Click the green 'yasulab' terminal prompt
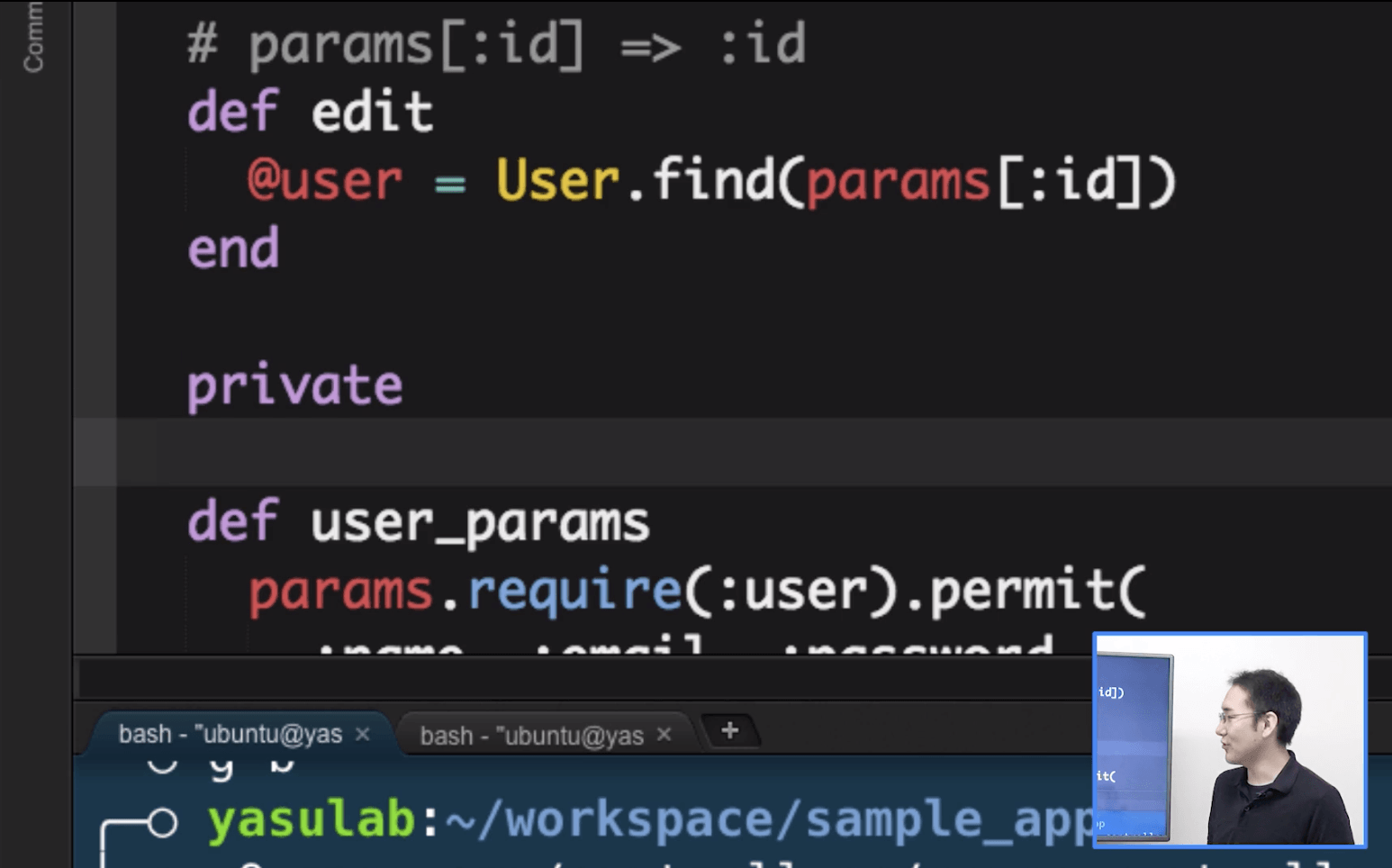 (x=311, y=820)
